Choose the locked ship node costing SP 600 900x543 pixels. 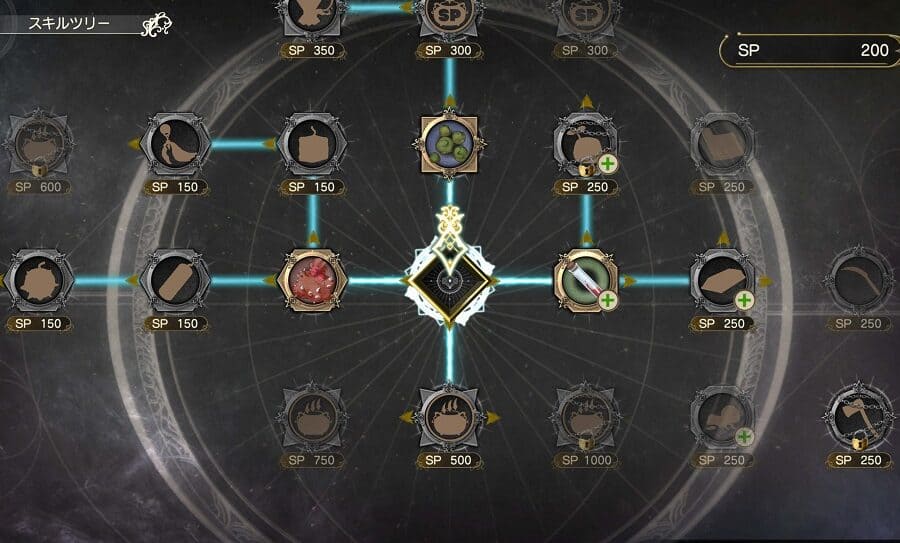point(39,143)
